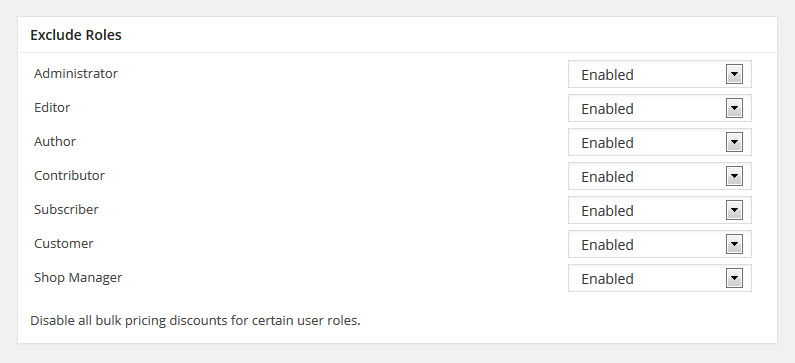The height and width of the screenshot is (363, 795).
Task: Click the Contributor dropdown arrow icon
Action: [734, 176]
